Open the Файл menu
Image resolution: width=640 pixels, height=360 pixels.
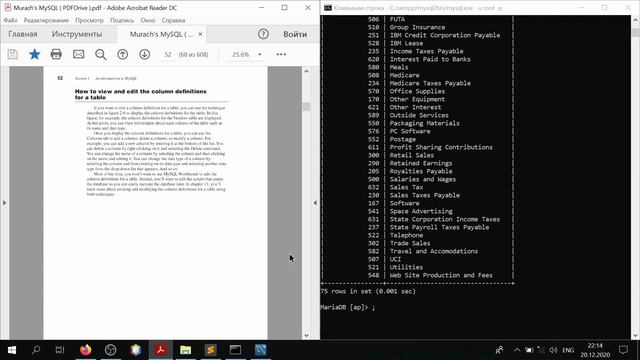click(10, 20)
